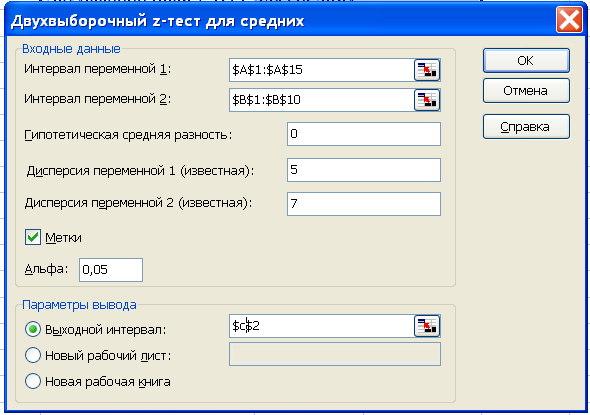The width and height of the screenshot is (590, 415).
Task: Close the z-test dialog window
Action: coord(569,20)
